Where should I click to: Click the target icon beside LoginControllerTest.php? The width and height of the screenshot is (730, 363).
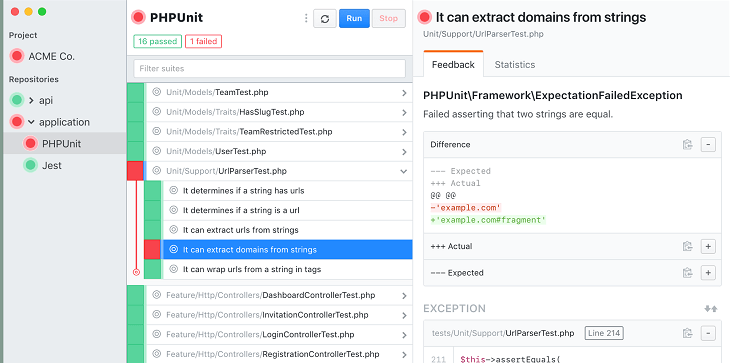pos(156,334)
